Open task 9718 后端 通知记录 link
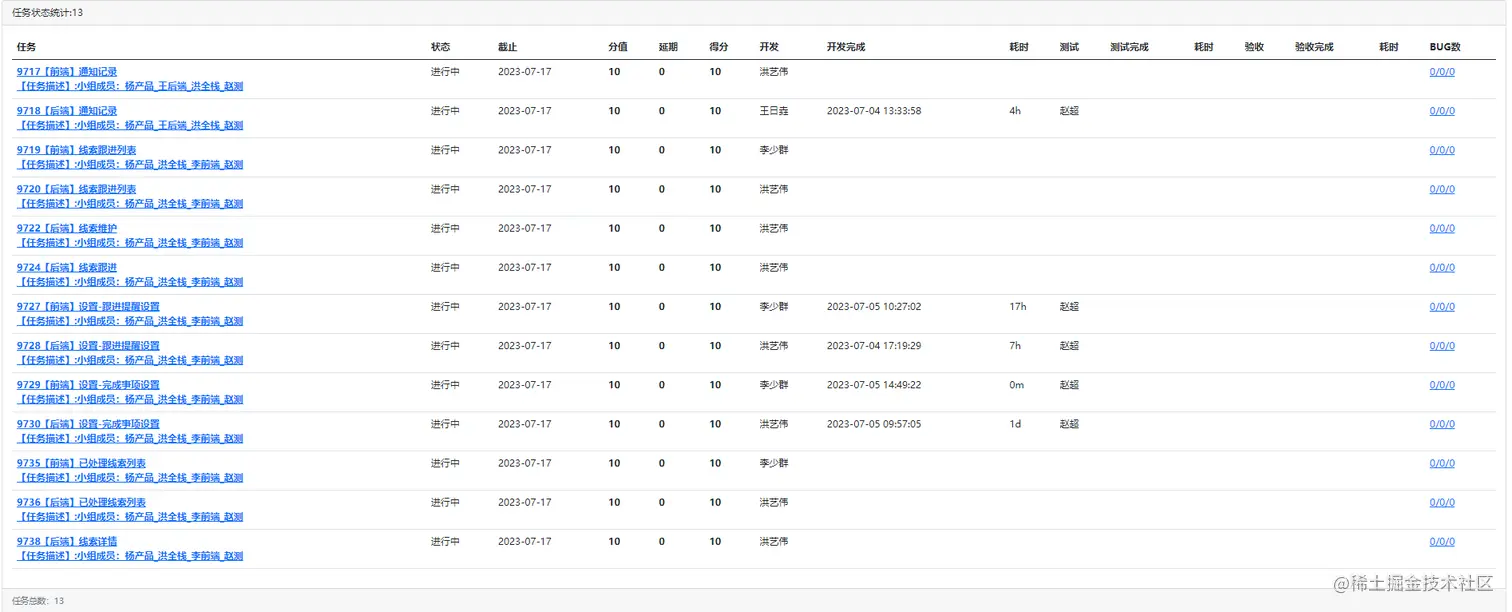The image size is (1512, 612). point(67,111)
